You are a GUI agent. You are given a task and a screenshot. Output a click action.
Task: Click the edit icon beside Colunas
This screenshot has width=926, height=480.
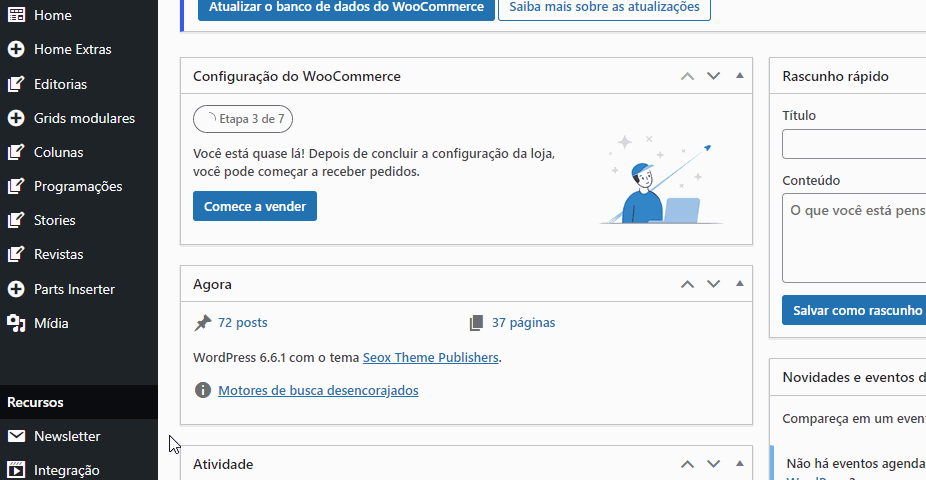click(x=16, y=152)
